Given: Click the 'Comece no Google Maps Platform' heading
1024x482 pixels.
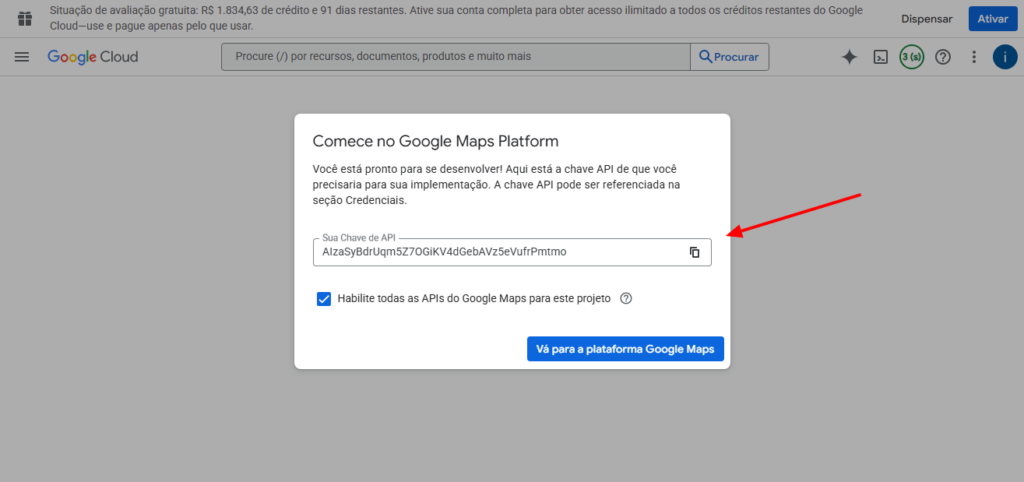Looking at the screenshot, I should pos(435,141).
